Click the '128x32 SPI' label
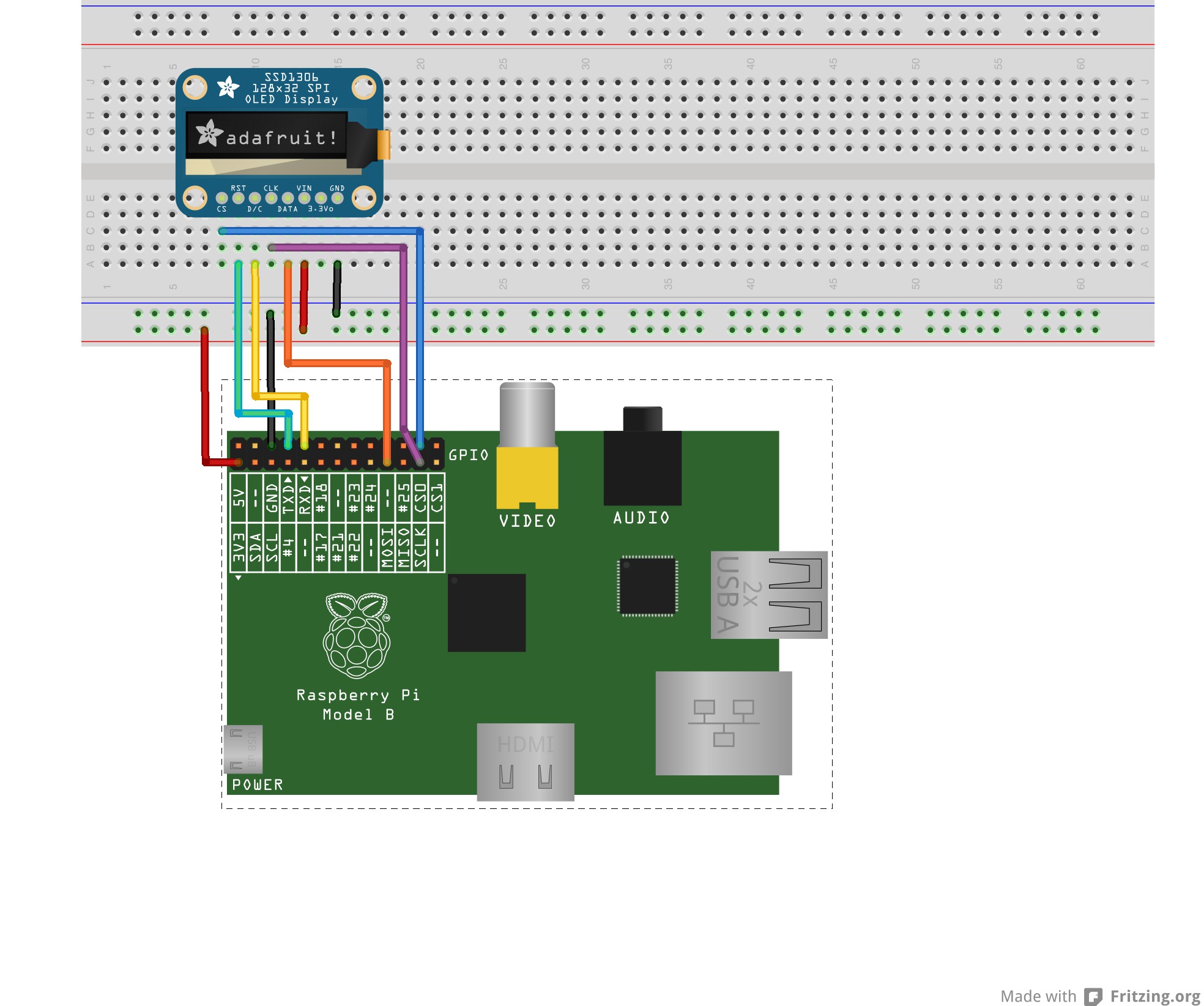Image resolution: width=1204 pixels, height=1006 pixels. click(x=291, y=88)
